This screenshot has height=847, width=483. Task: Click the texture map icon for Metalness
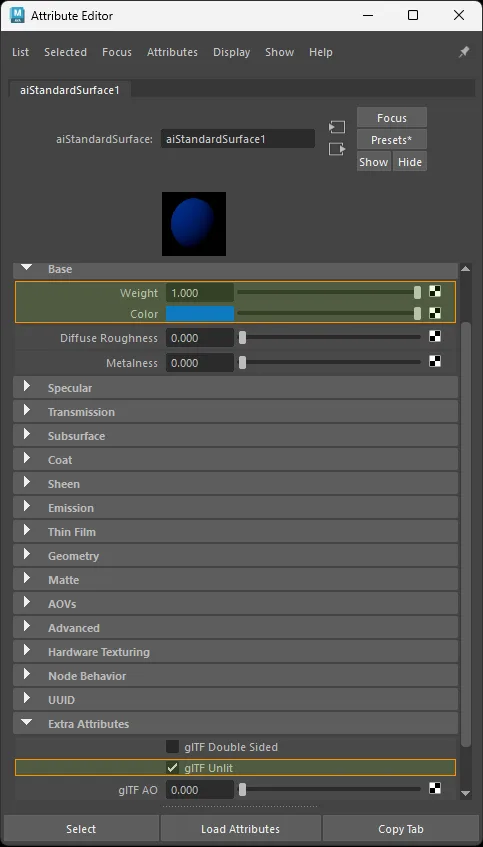coord(434,361)
